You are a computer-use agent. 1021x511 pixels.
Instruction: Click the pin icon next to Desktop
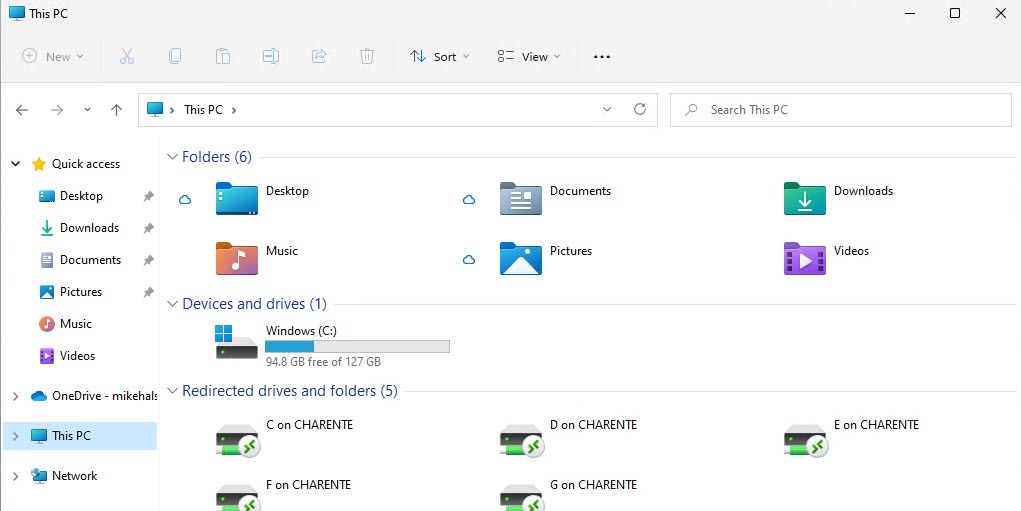coord(148,196)
